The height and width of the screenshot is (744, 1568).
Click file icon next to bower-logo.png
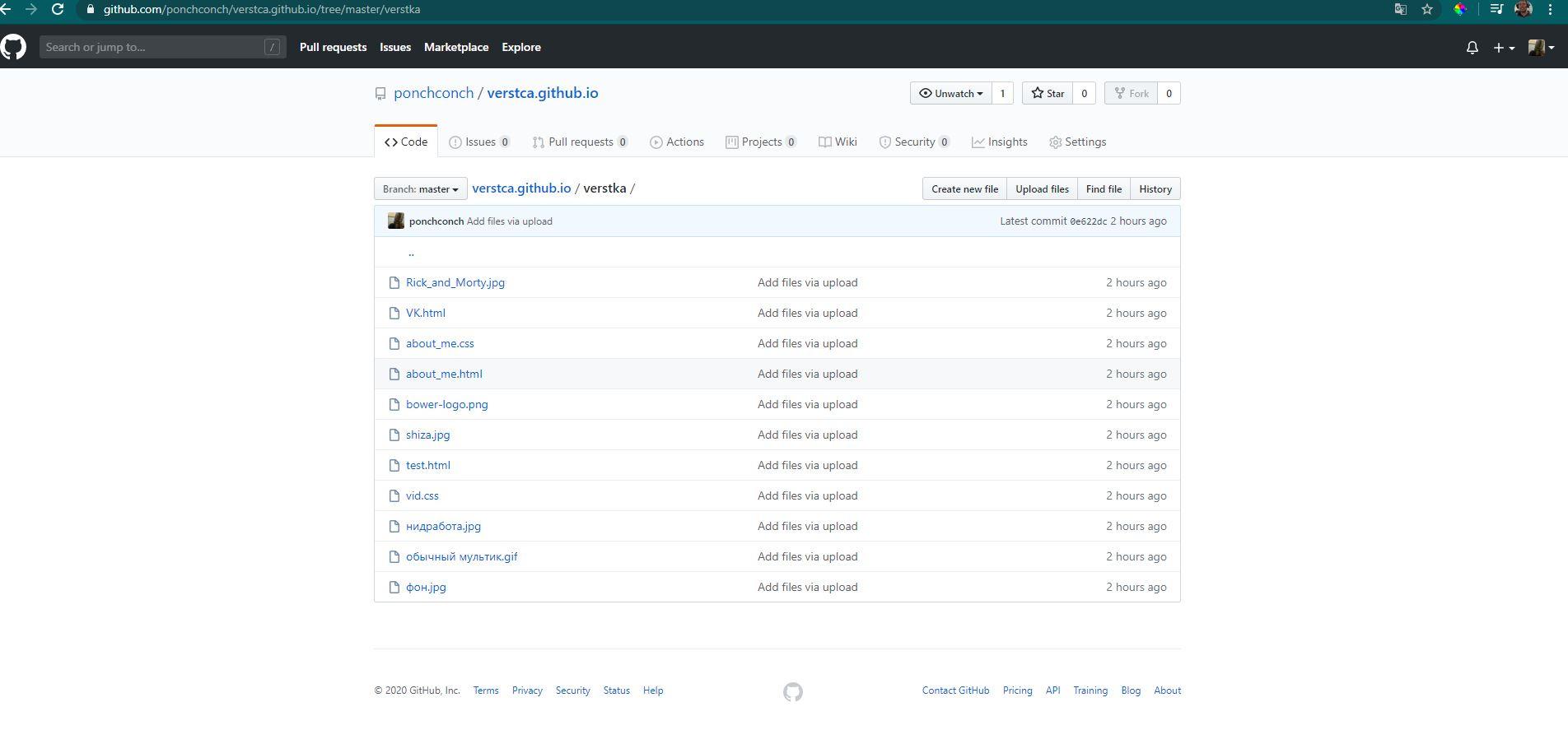click(394, 405)
